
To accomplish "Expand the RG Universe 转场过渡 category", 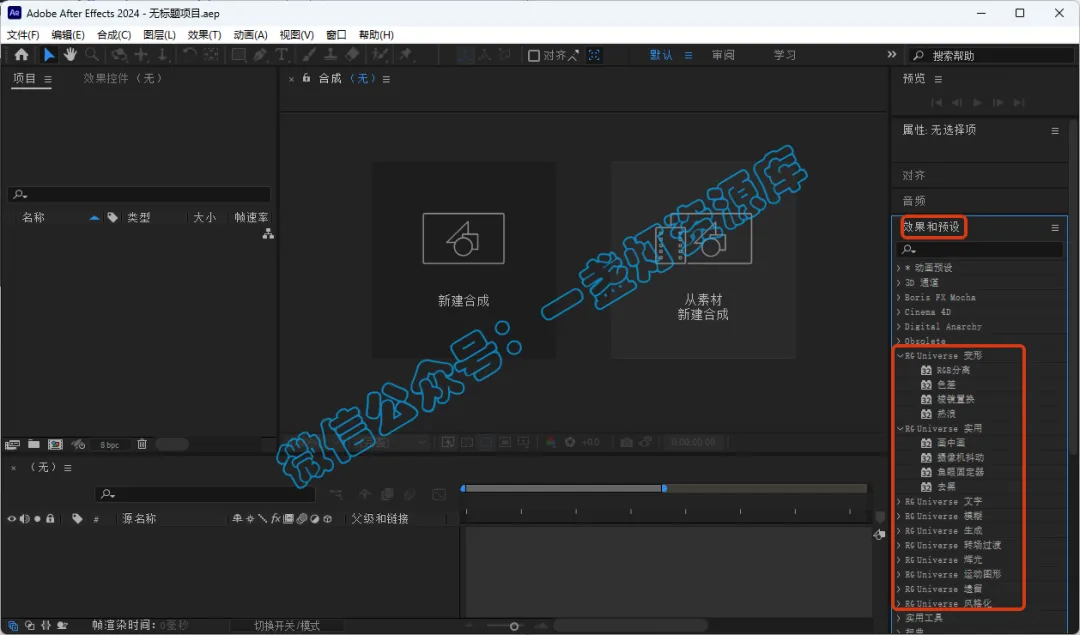I will coord(899,545).
